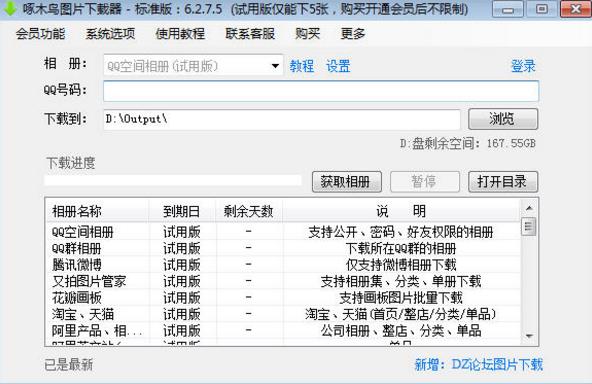592x384 pixels.
Task: Open the 设置 link
Action: [338, 66]
